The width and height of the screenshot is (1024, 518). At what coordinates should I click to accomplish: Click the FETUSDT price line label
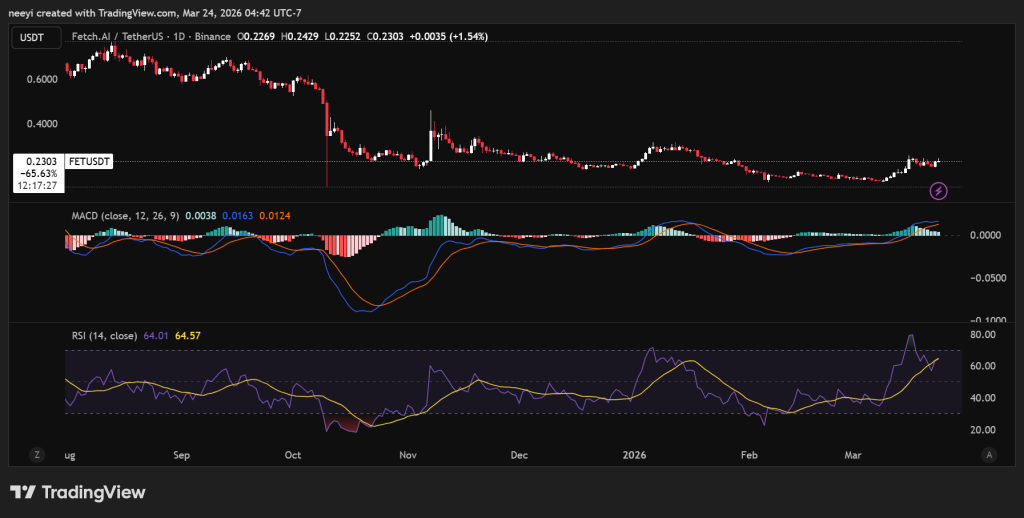pos(89,161)
